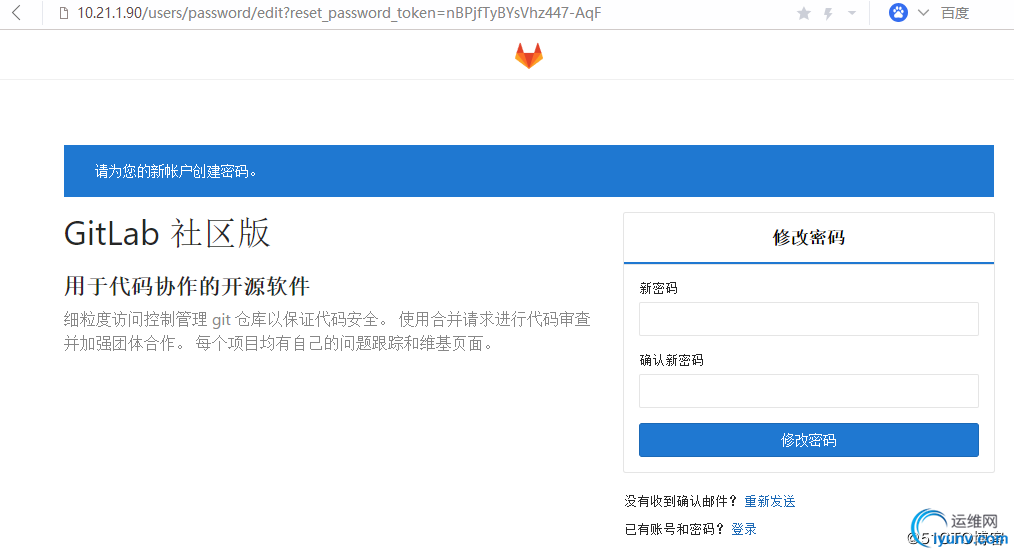Click the 没有收到确认邮件？ text
Viewport: 1014px width, 555px height.
click(x=681, y=501)
